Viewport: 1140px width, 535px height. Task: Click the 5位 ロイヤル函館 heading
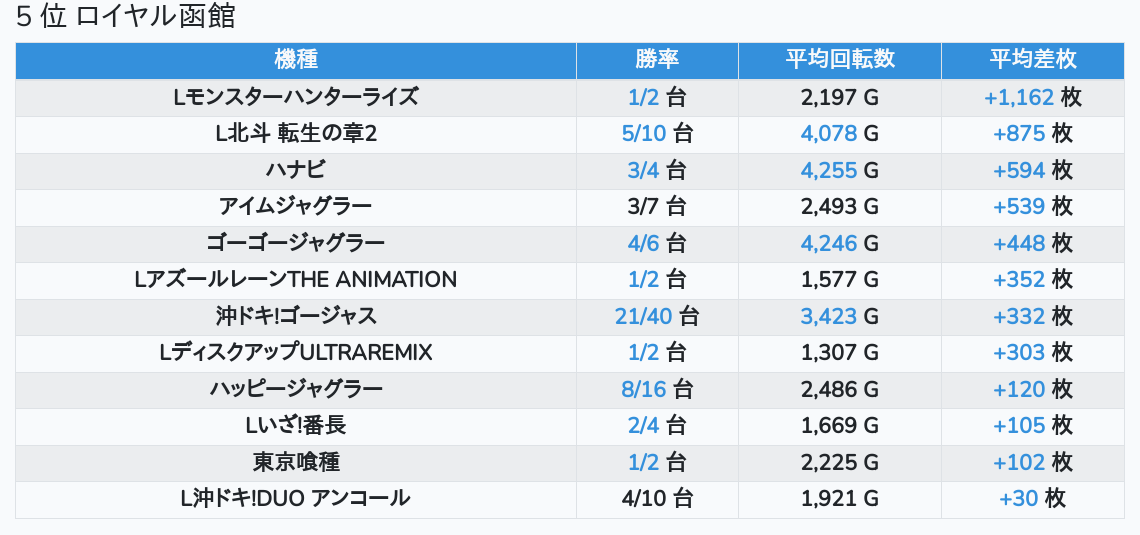coord(126,18)
